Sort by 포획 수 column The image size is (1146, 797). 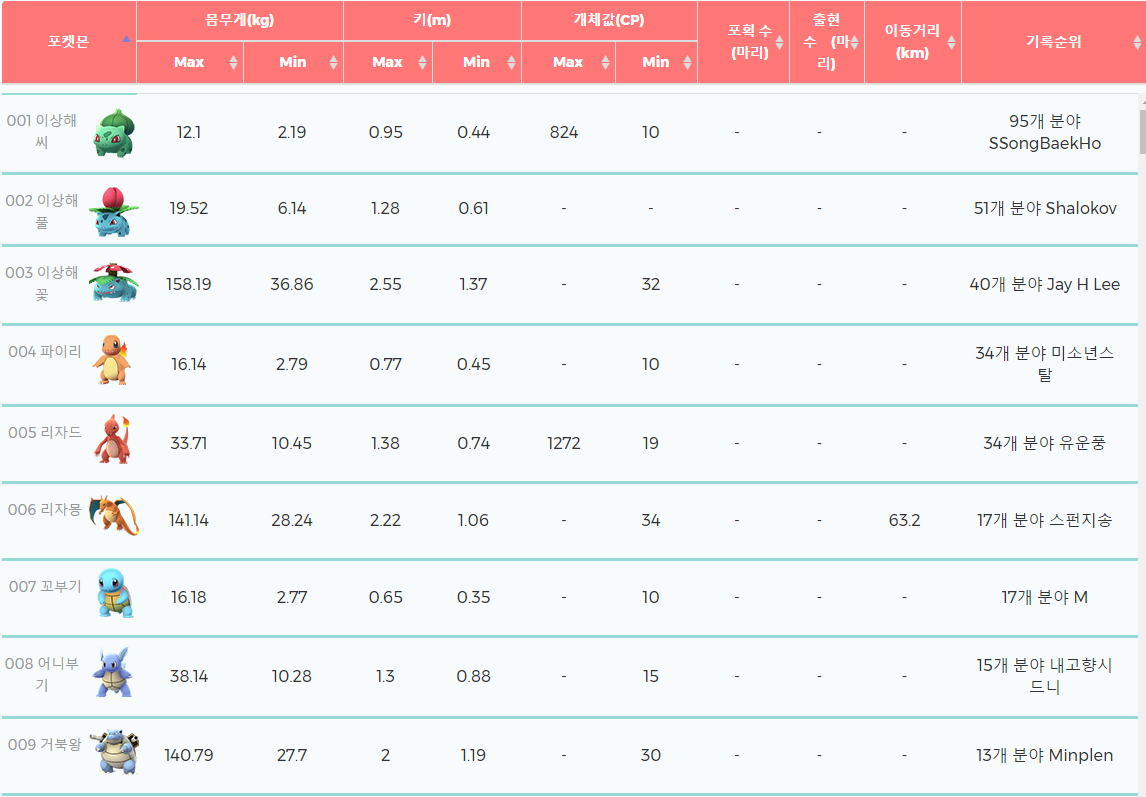pos(743,42)
